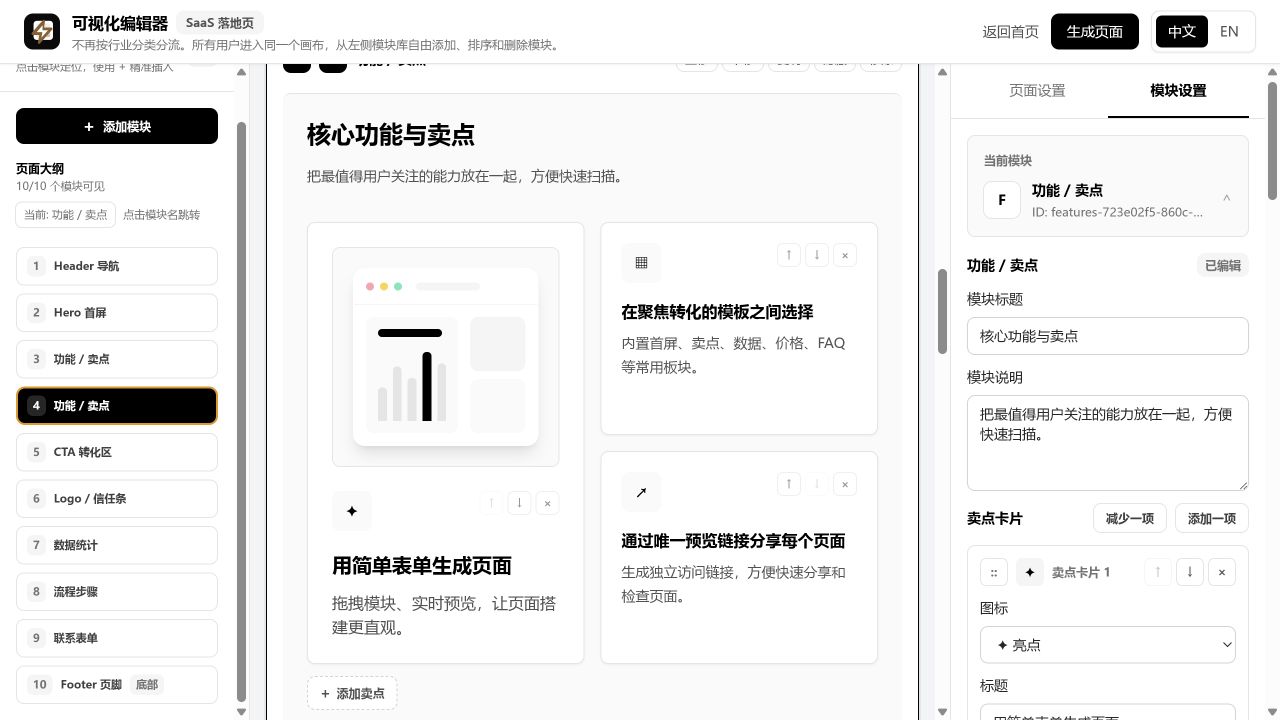This screenshot has width=1280, height=720.
Task: Delete the 在聚焦转化的模板之间选择 card
Action: [x=845, y=255]
